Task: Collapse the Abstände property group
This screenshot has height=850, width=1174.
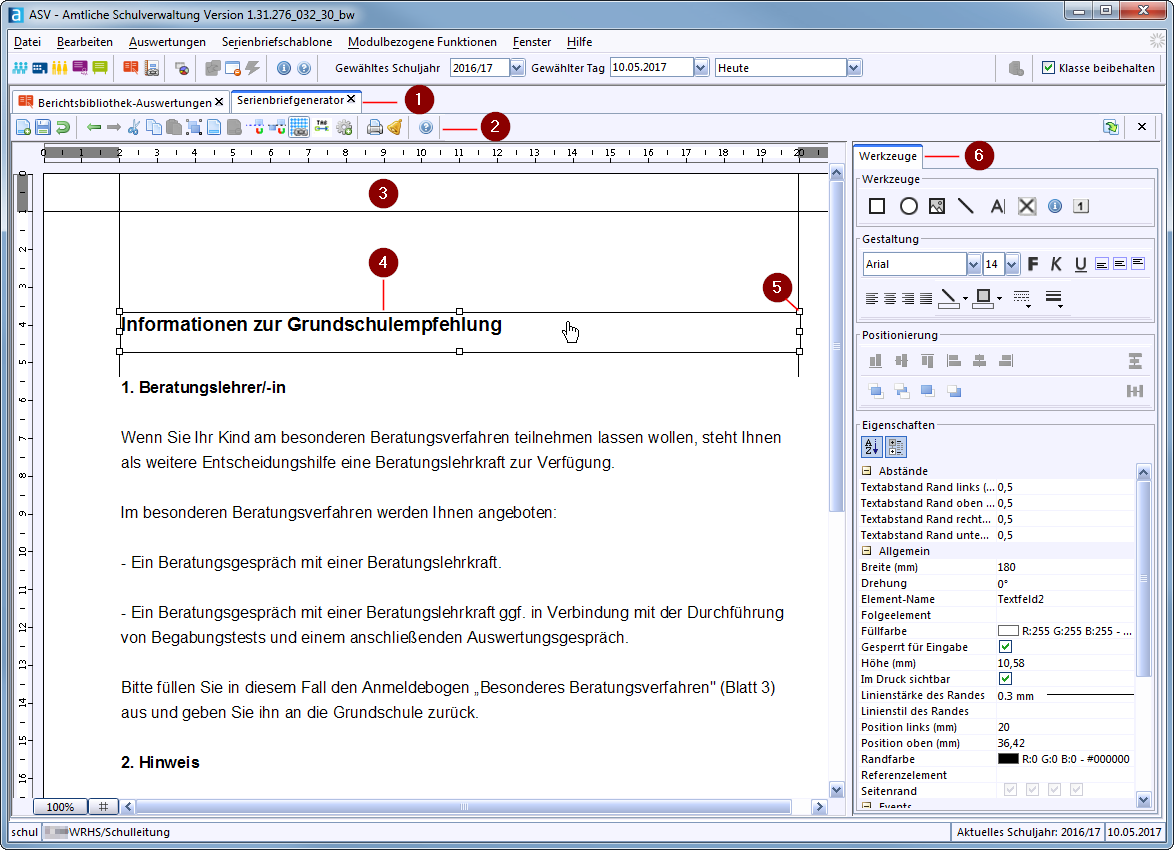Action: (866, 471)
